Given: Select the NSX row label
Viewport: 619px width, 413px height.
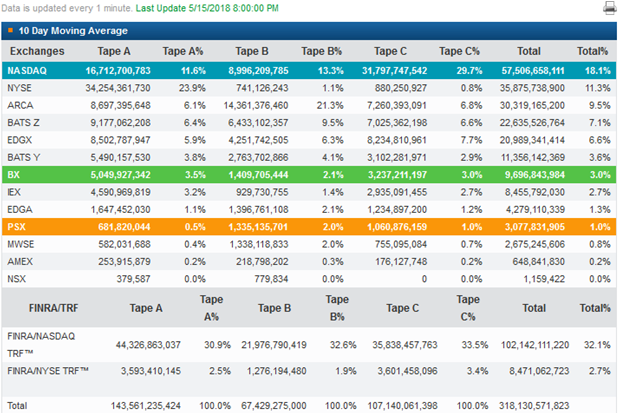Looking at the screenshot, I should point(17,279).
